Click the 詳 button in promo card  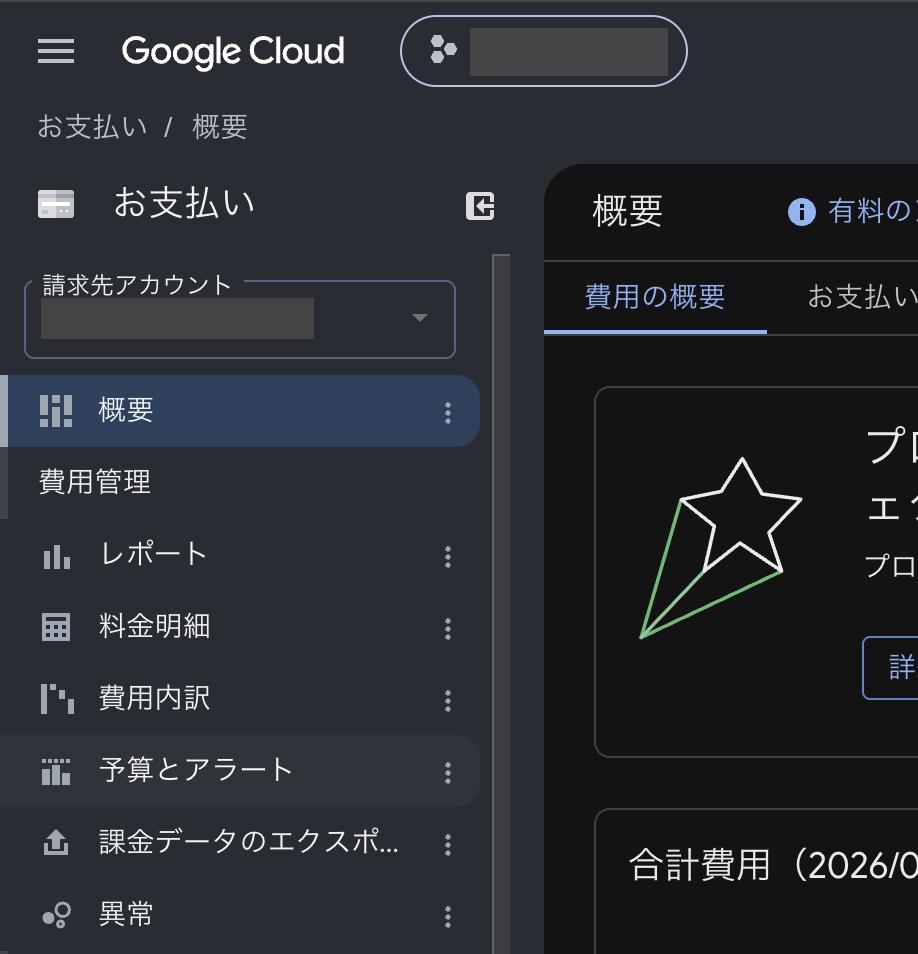(x=891, y=667)
